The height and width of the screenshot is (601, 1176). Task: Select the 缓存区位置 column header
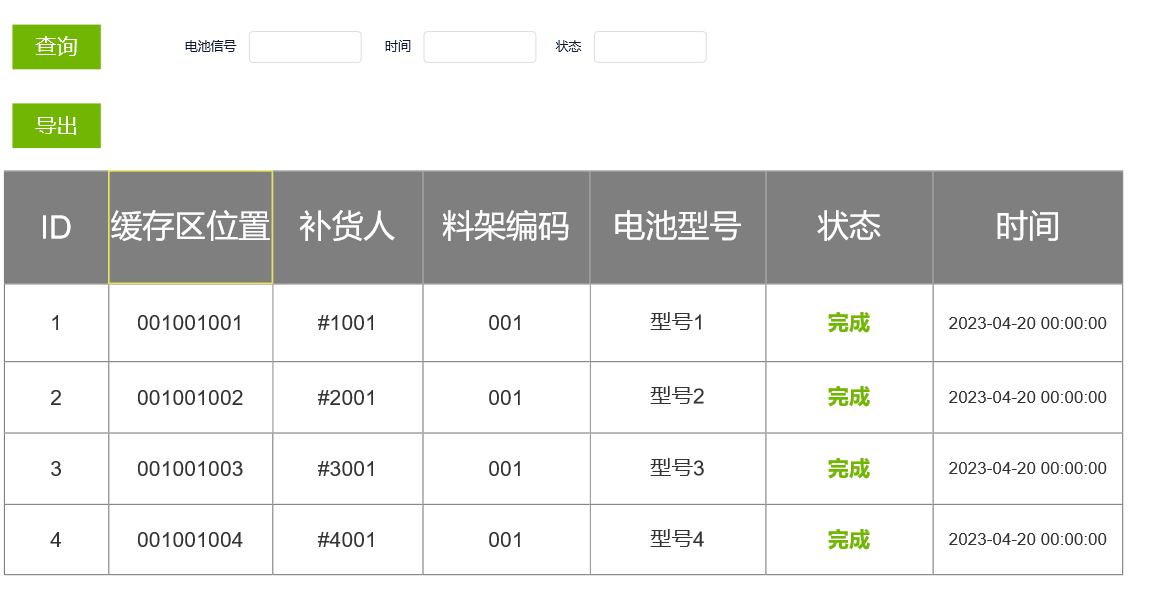[x=190, y=227]
